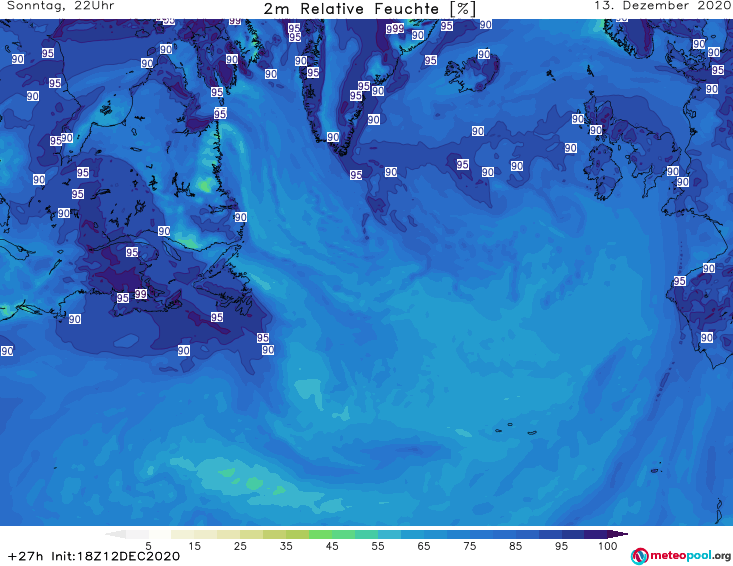Click the 'Sonntag, 22Uhr' time label
Screen dimensions: 733x566
point(61,6)
